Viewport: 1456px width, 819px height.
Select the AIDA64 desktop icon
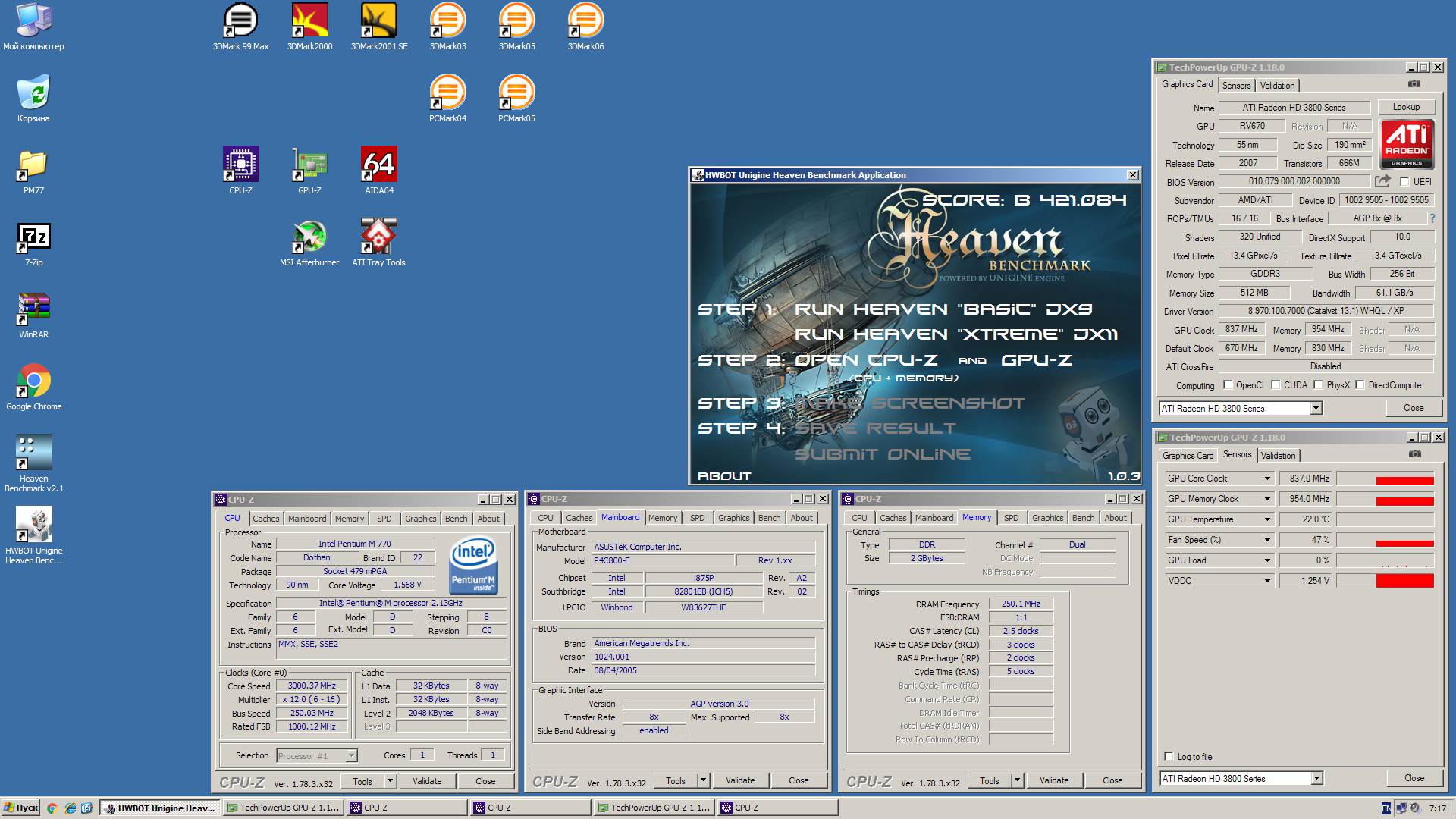click(x=378, y=171)
